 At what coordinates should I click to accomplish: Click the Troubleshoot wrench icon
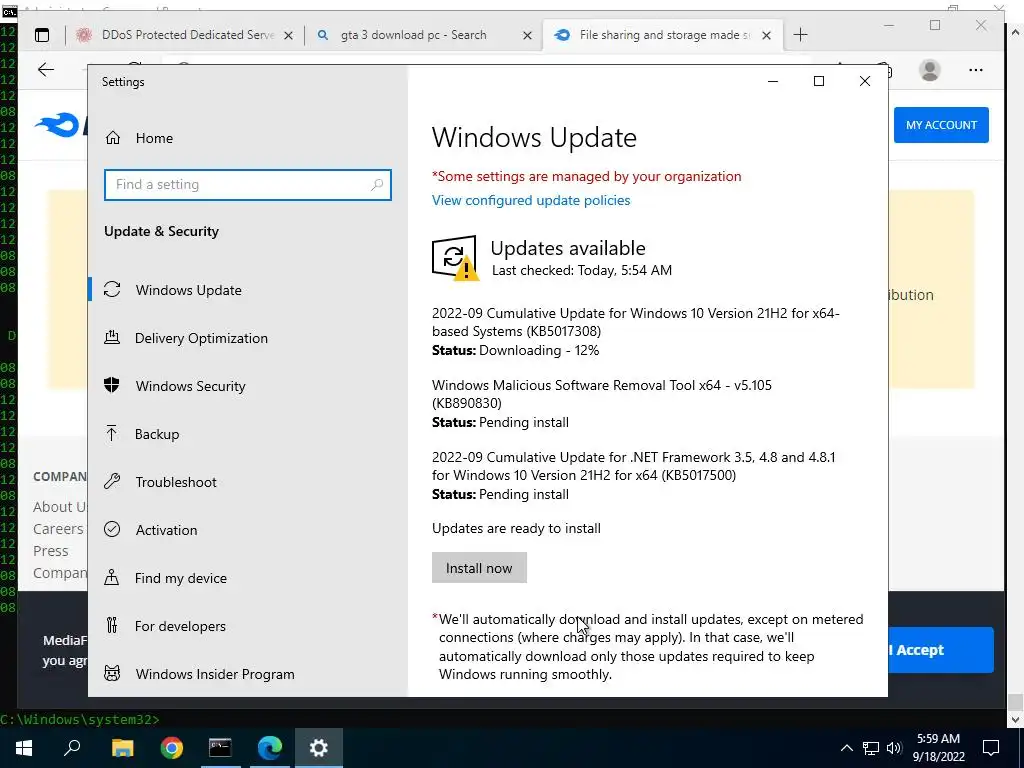[112, 481]
